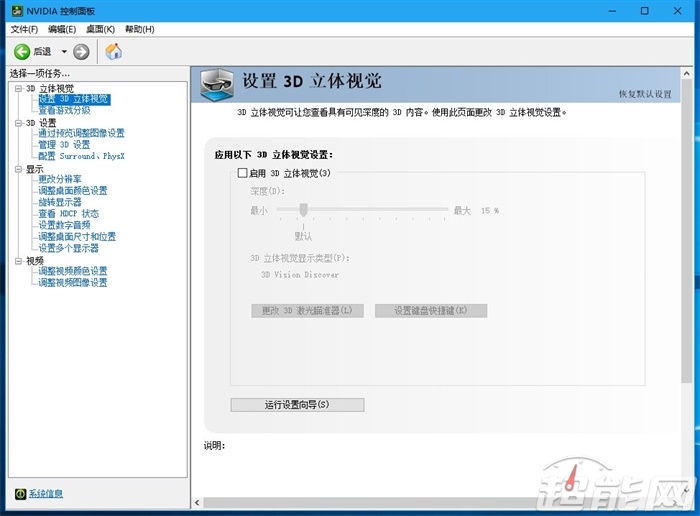
Task: Select 查看游戏分级 in the tree
Action: [64, 110]
